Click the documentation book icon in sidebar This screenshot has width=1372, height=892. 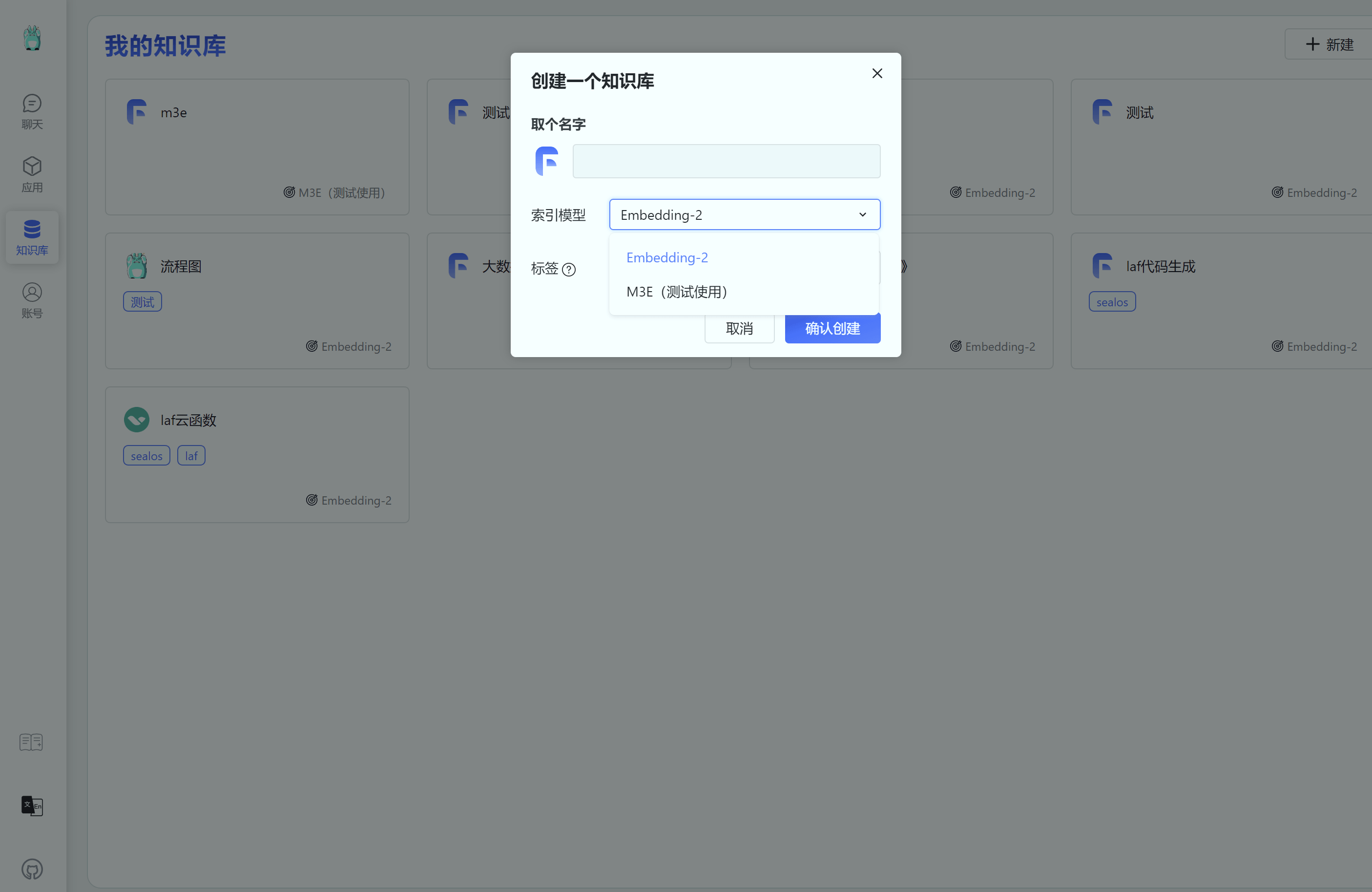31,742
